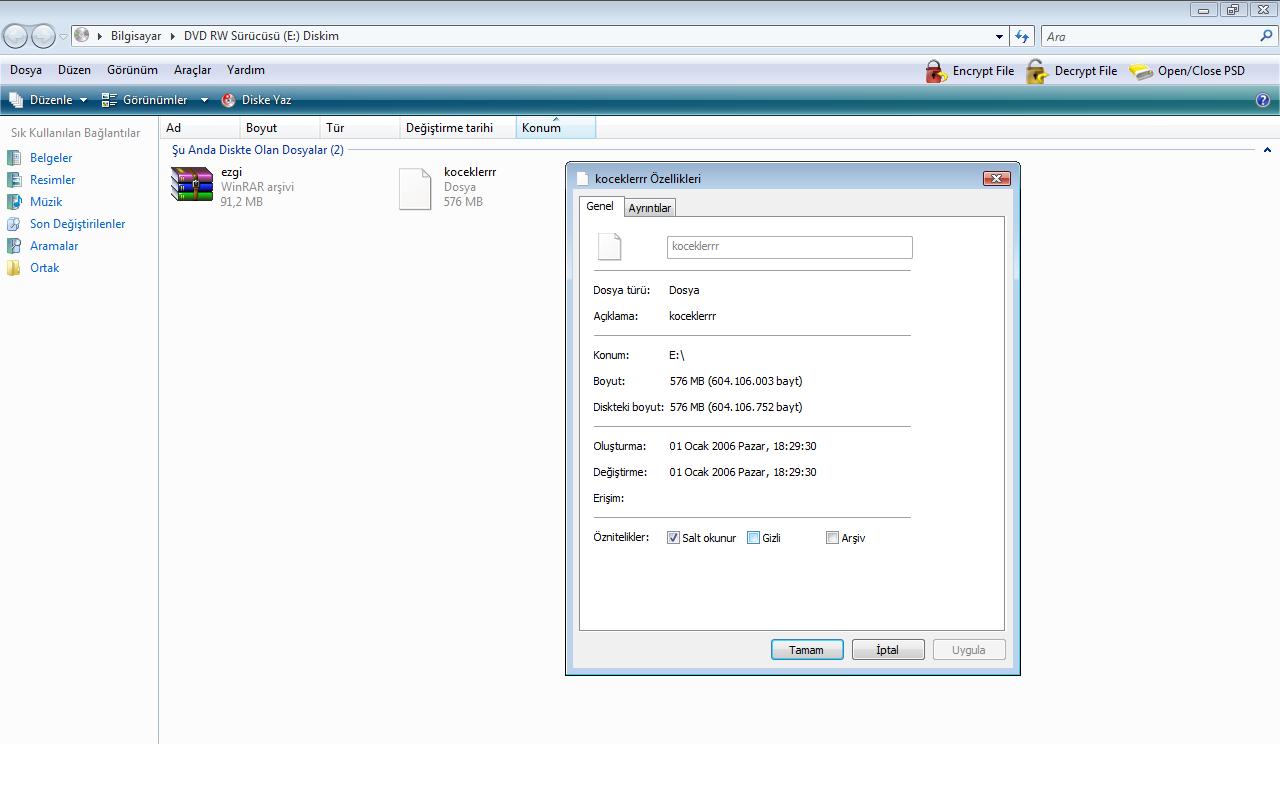Select the koceklerrr blank file icon

415,189
